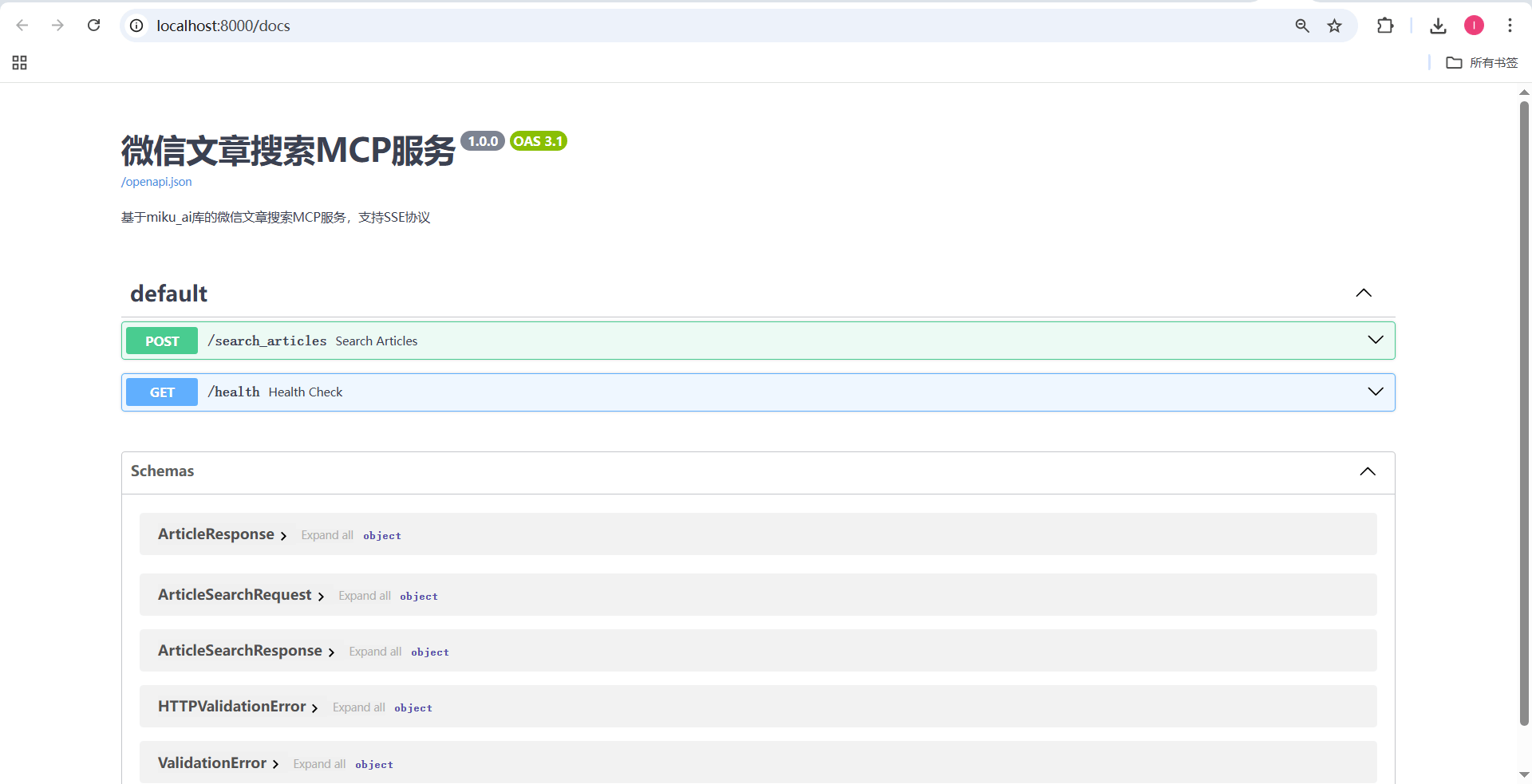Image resolution: width=1532 pixels, height=784 pixels.
Task: View site information icon in address bar
Action: pos(137,26)
